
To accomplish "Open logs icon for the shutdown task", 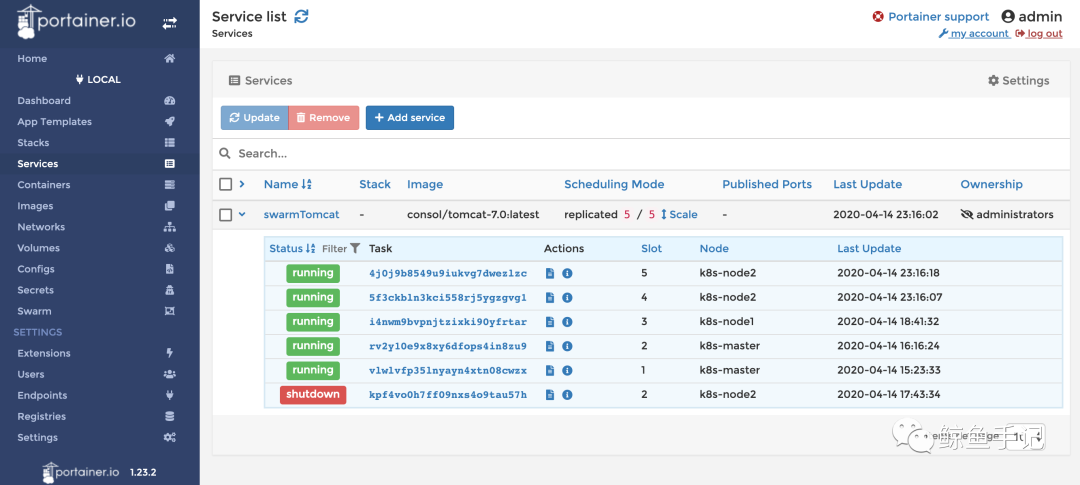I will coord(550,395).
